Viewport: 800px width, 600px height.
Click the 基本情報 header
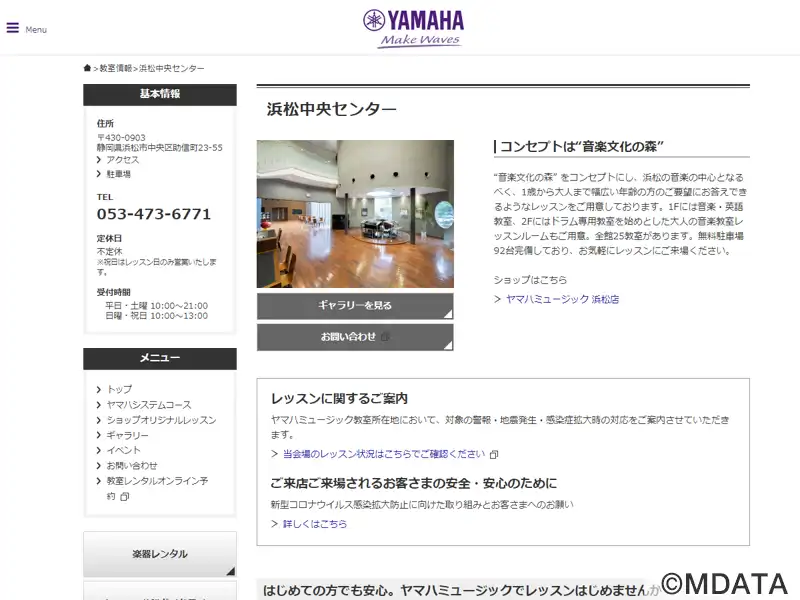click(160, 94)
